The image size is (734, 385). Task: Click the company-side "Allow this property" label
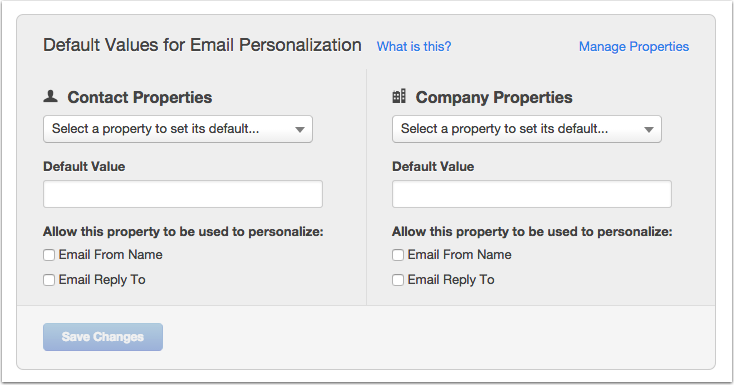click(x=532, y=232)
